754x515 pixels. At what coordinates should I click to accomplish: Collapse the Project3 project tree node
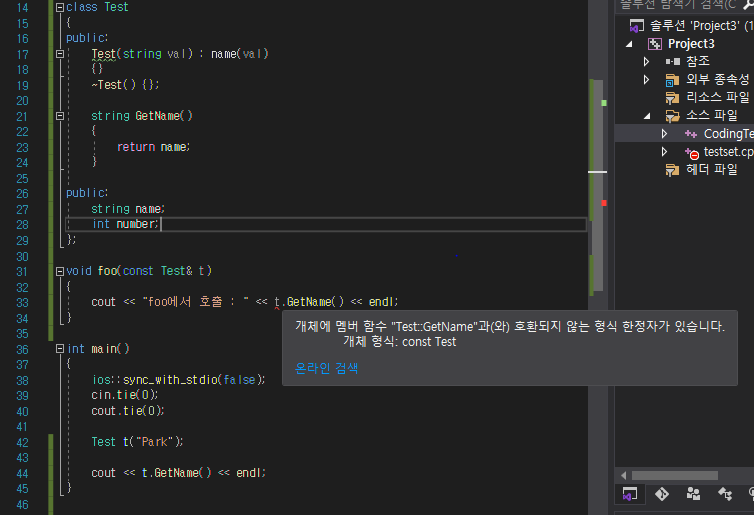pos(629,44)
